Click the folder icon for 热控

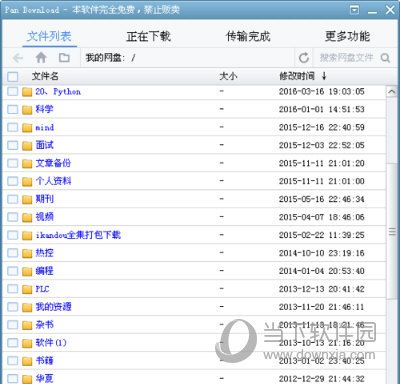pyautogui.click(x=27, y=254)
